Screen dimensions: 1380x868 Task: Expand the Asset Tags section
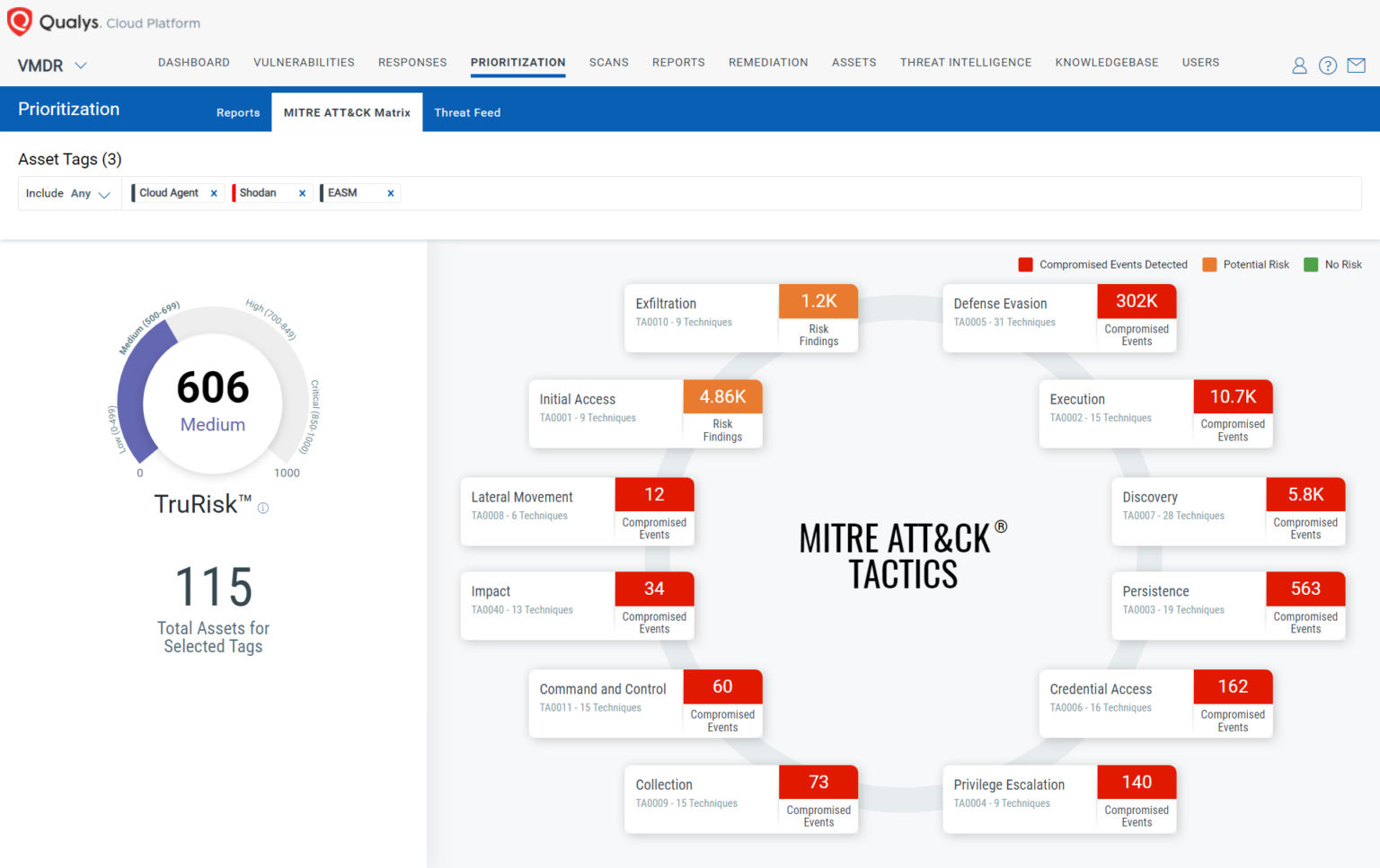click(x=69, y=159)
